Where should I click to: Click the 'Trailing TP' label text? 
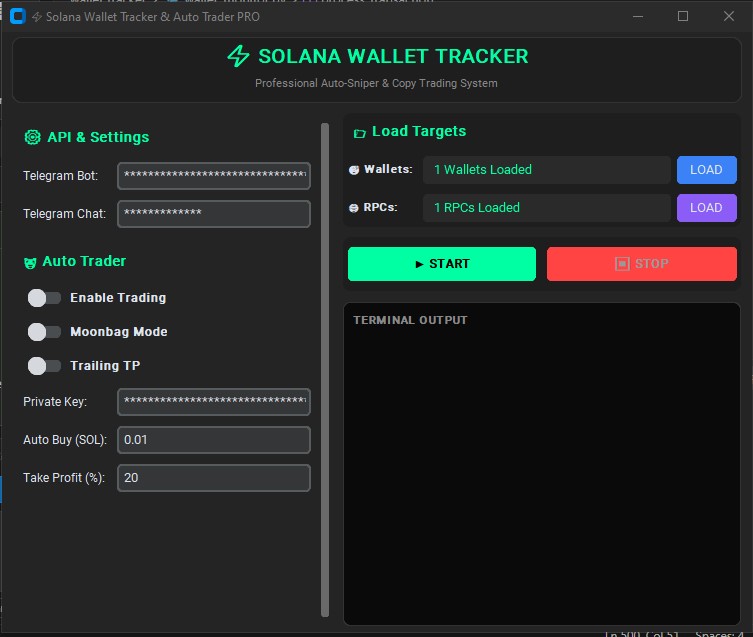tap(105, 366)
